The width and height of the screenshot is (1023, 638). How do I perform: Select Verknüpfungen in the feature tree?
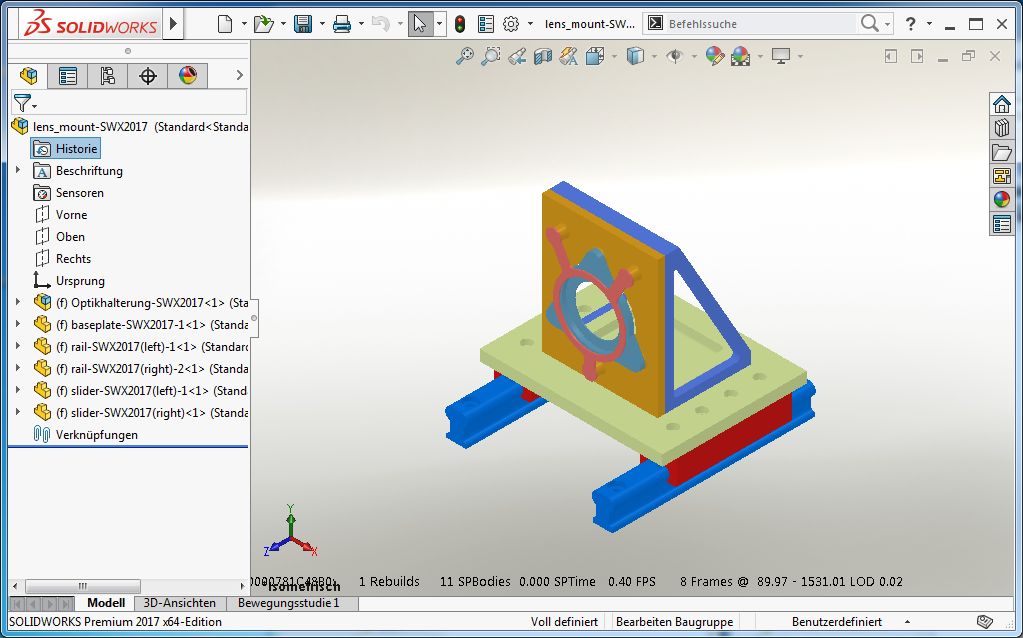(96, 435)
